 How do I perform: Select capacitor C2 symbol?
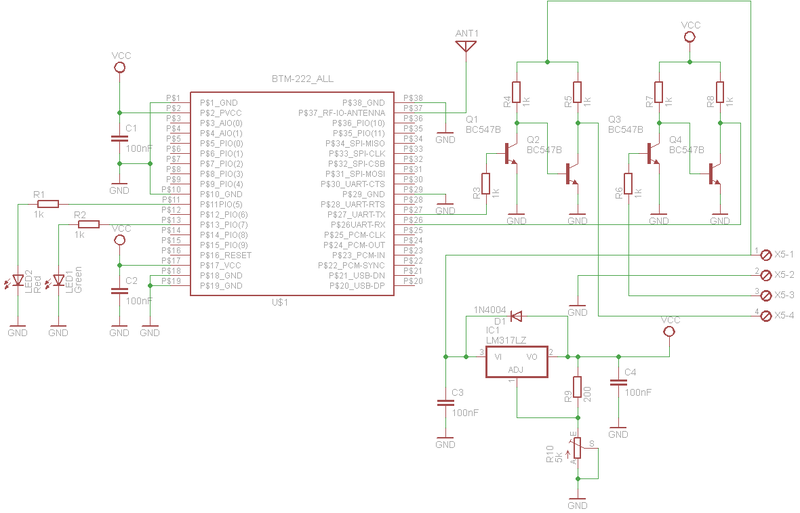119,290
